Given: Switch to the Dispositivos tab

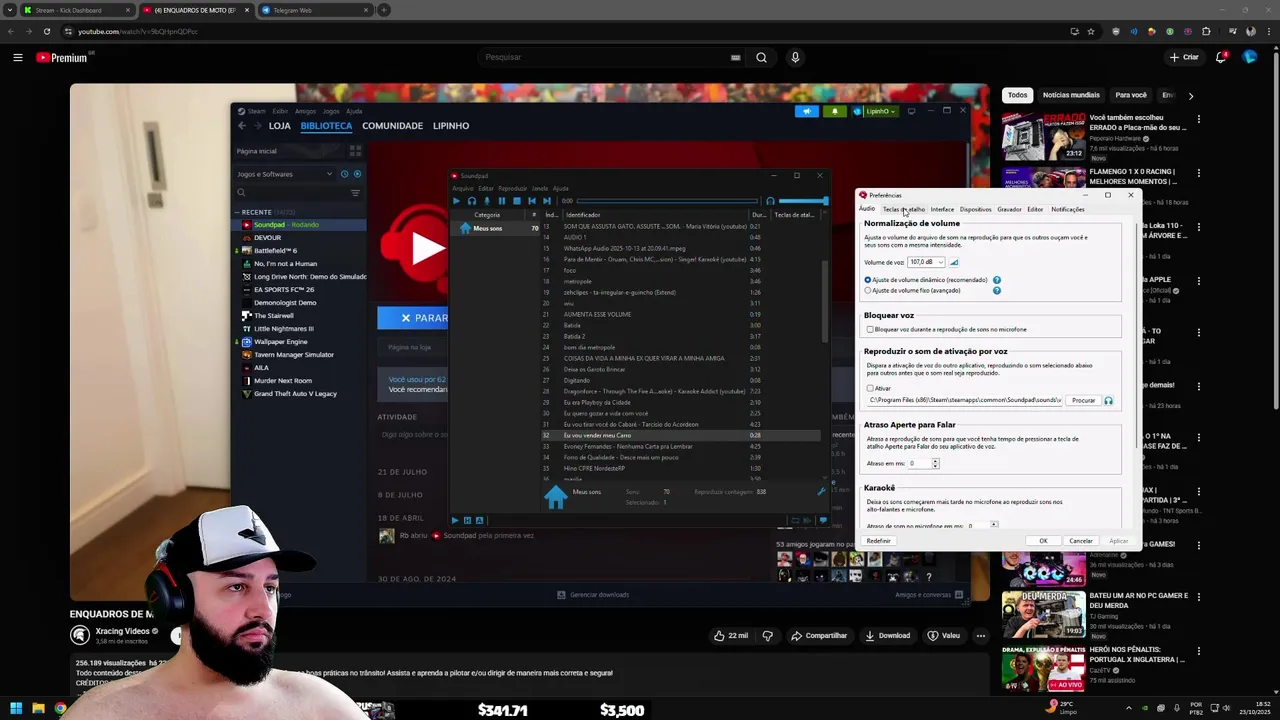Looking at the screenshot, I should (975, 209).
